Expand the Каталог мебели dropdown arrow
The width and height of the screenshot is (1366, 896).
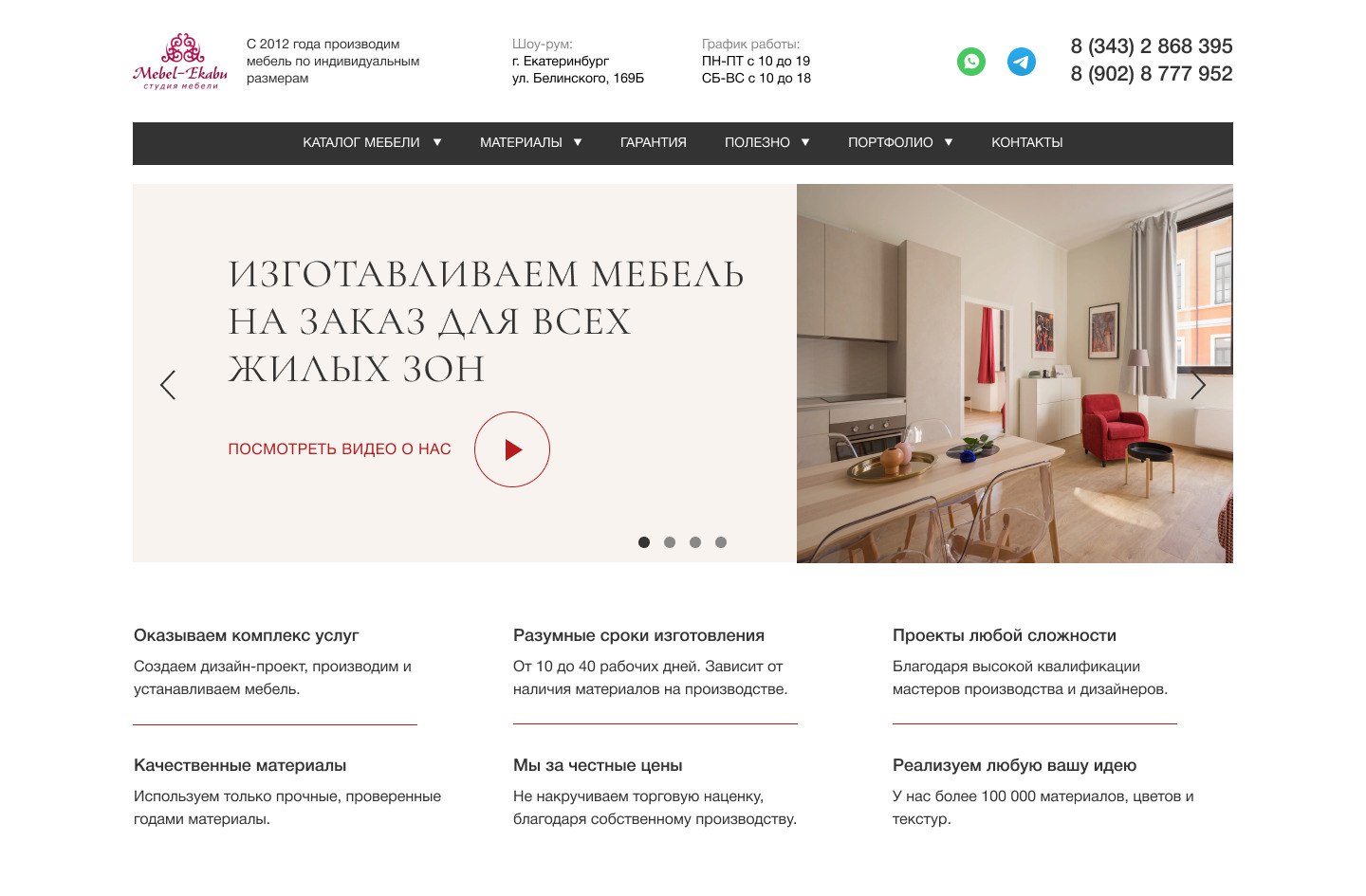[437, 142]
